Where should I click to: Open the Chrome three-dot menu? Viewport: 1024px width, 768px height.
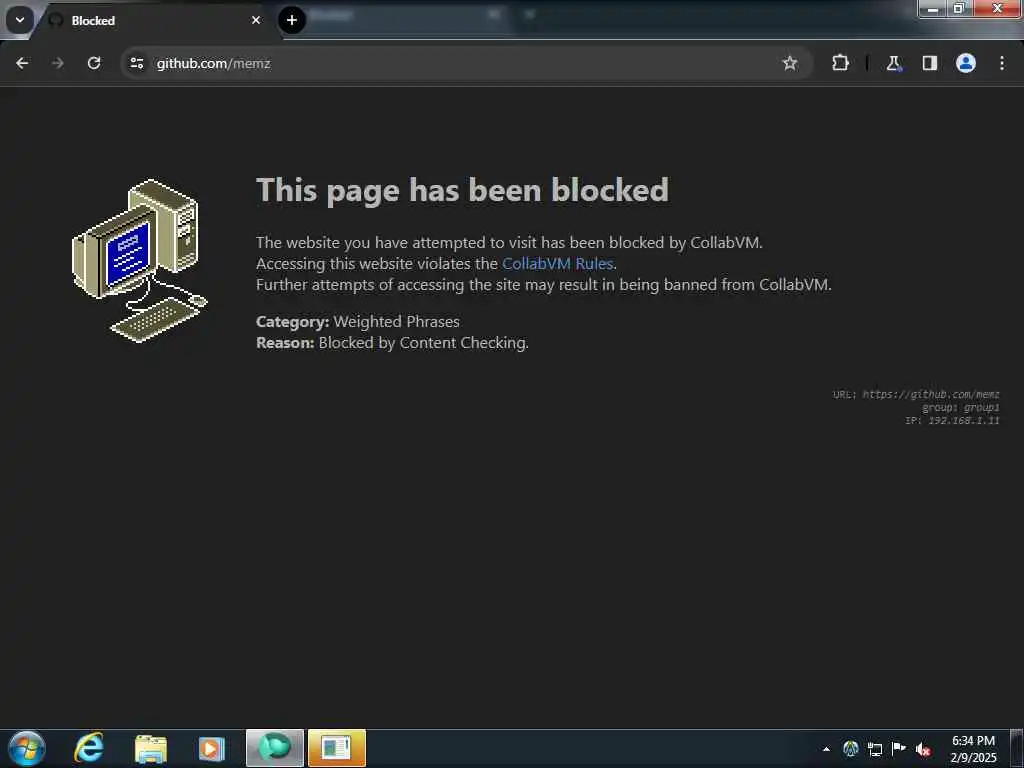coord(1002,63)
